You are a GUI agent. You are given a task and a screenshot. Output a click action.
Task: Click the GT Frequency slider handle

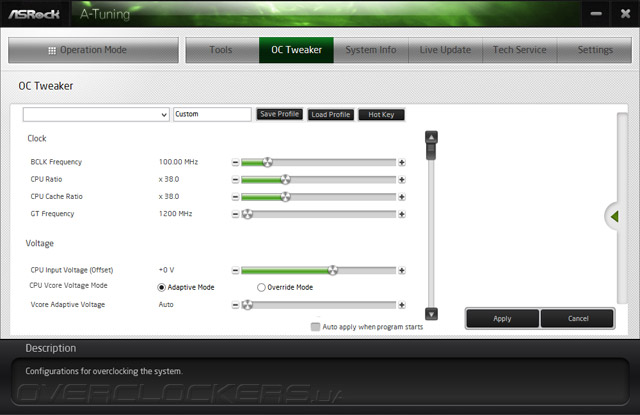(x=247, y=214)
